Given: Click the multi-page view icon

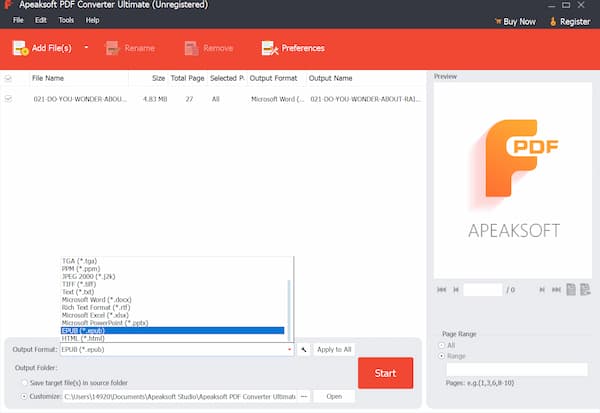Looking at the screenshot, I should (585, 289).
